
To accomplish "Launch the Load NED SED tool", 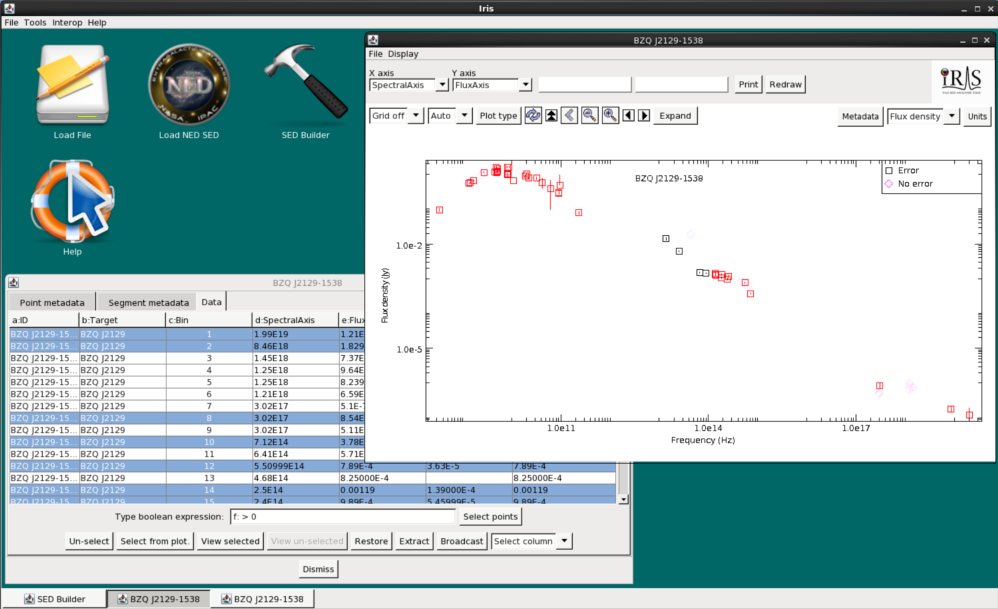I will [188, 84].
